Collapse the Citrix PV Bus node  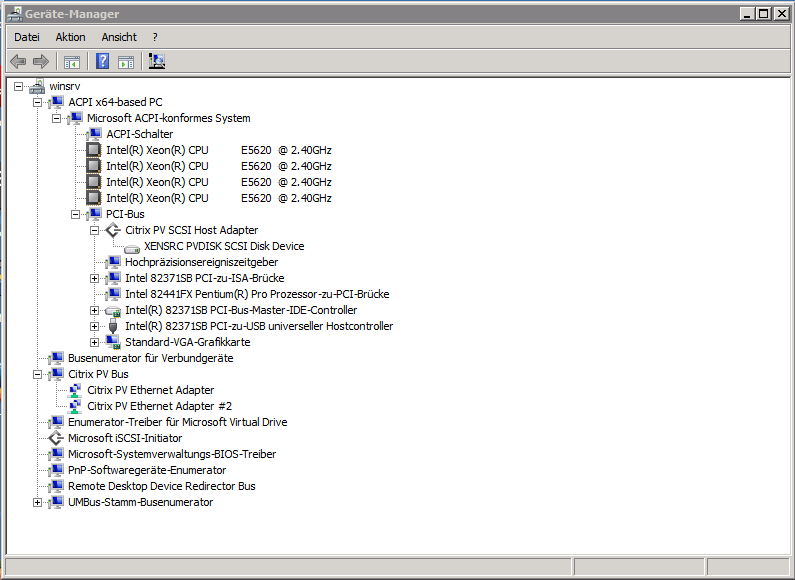coord(37,375)
